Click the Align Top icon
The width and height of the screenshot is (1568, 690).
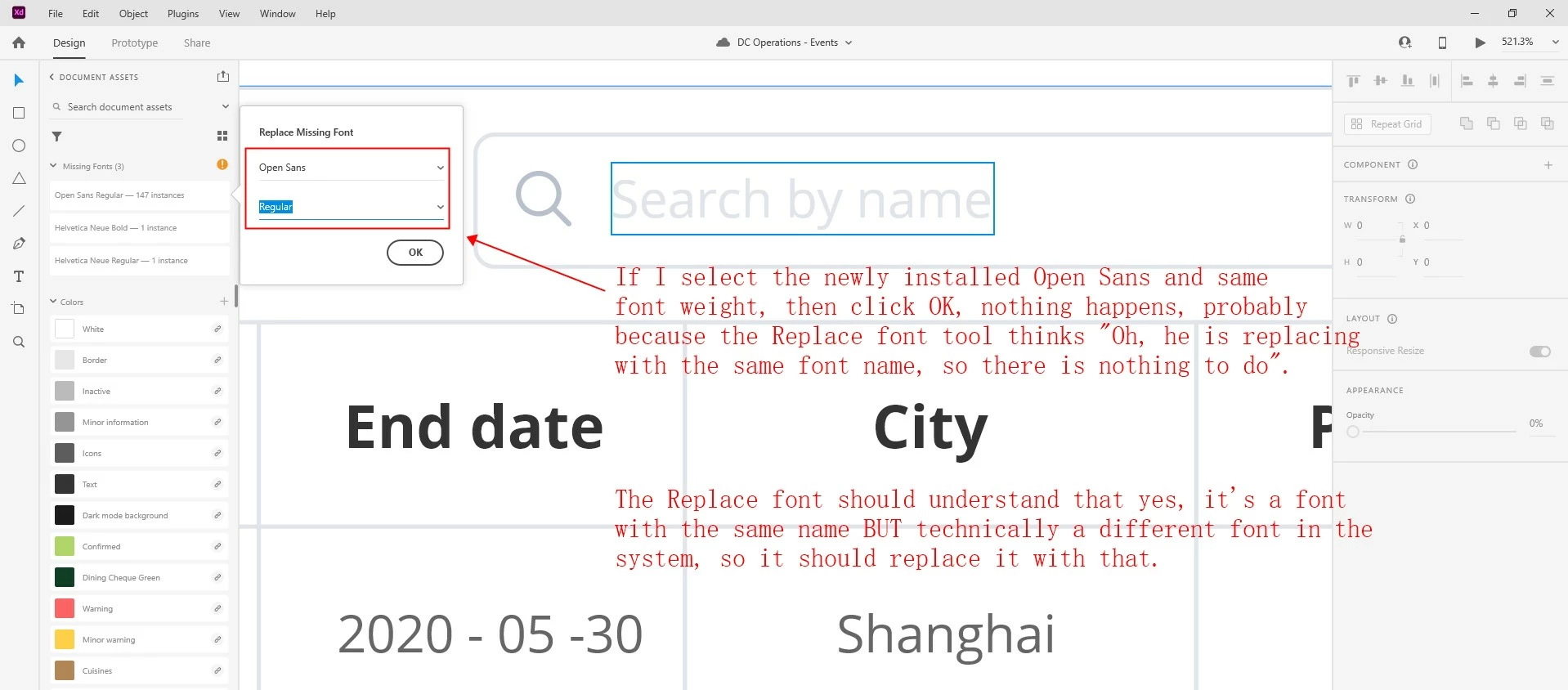[1354, 80]
